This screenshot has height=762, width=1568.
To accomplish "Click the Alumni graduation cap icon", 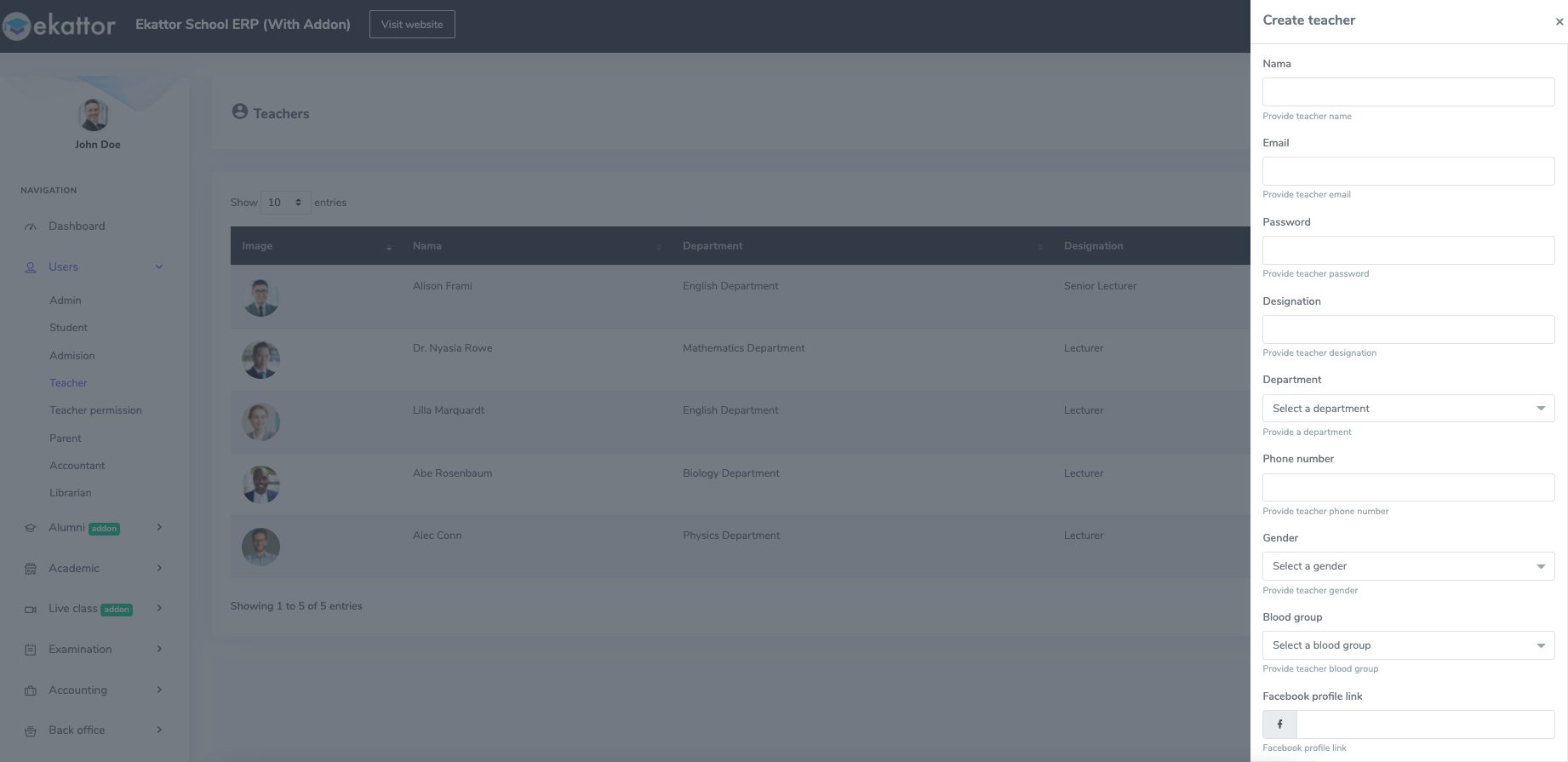I will pos(31,528).
